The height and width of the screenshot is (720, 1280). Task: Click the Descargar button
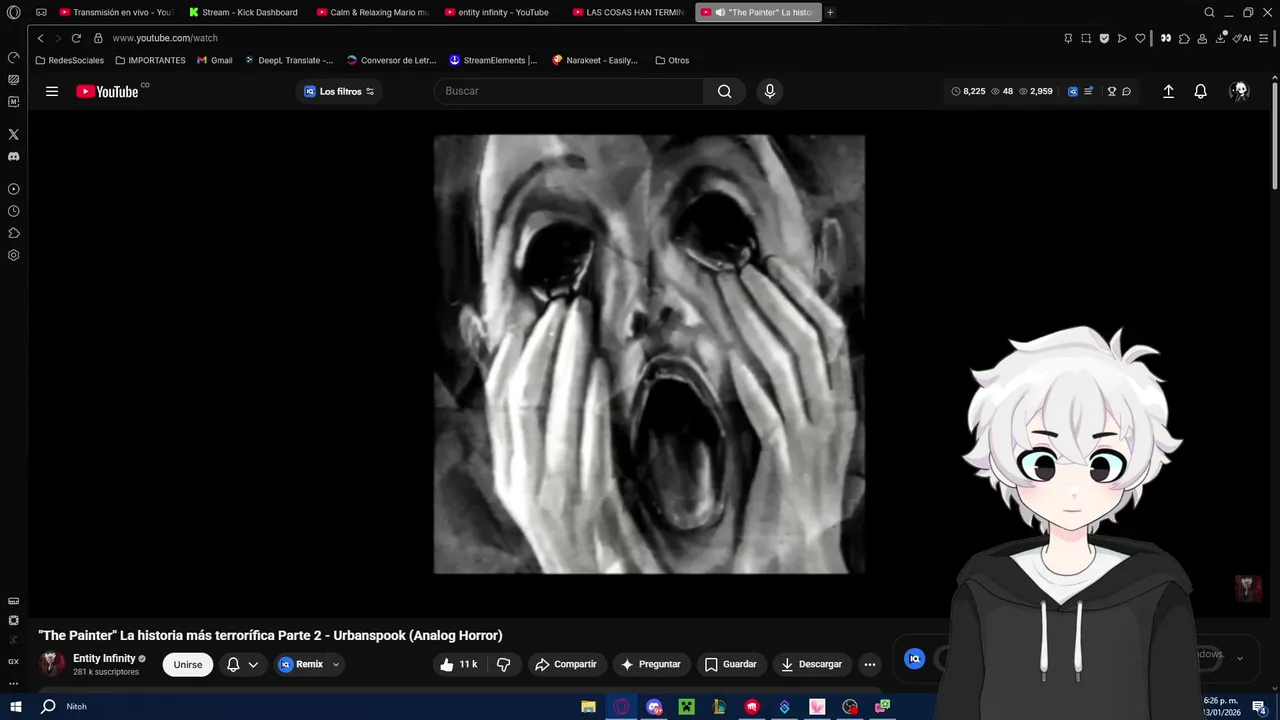(x=812, y=664)
